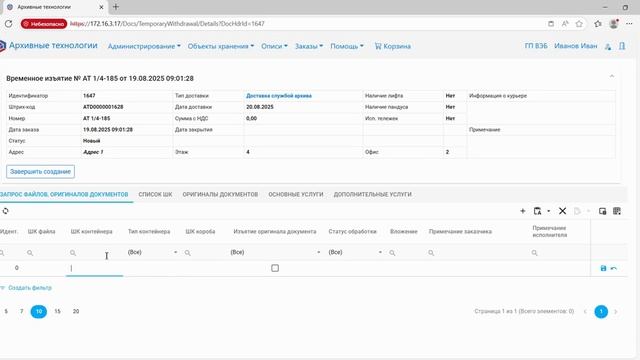Screen dimensions: 640x360
Task: Click the ШК файла filter search field
Action: (44, 253)
